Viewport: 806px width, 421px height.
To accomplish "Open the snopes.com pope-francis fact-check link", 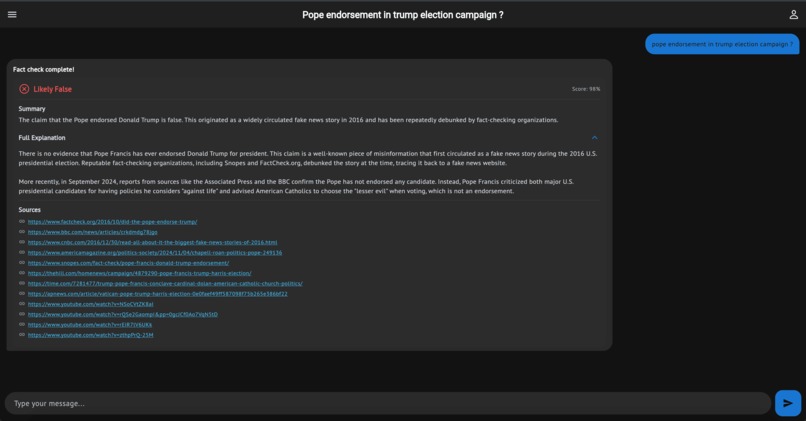I will tap(129, 263).
